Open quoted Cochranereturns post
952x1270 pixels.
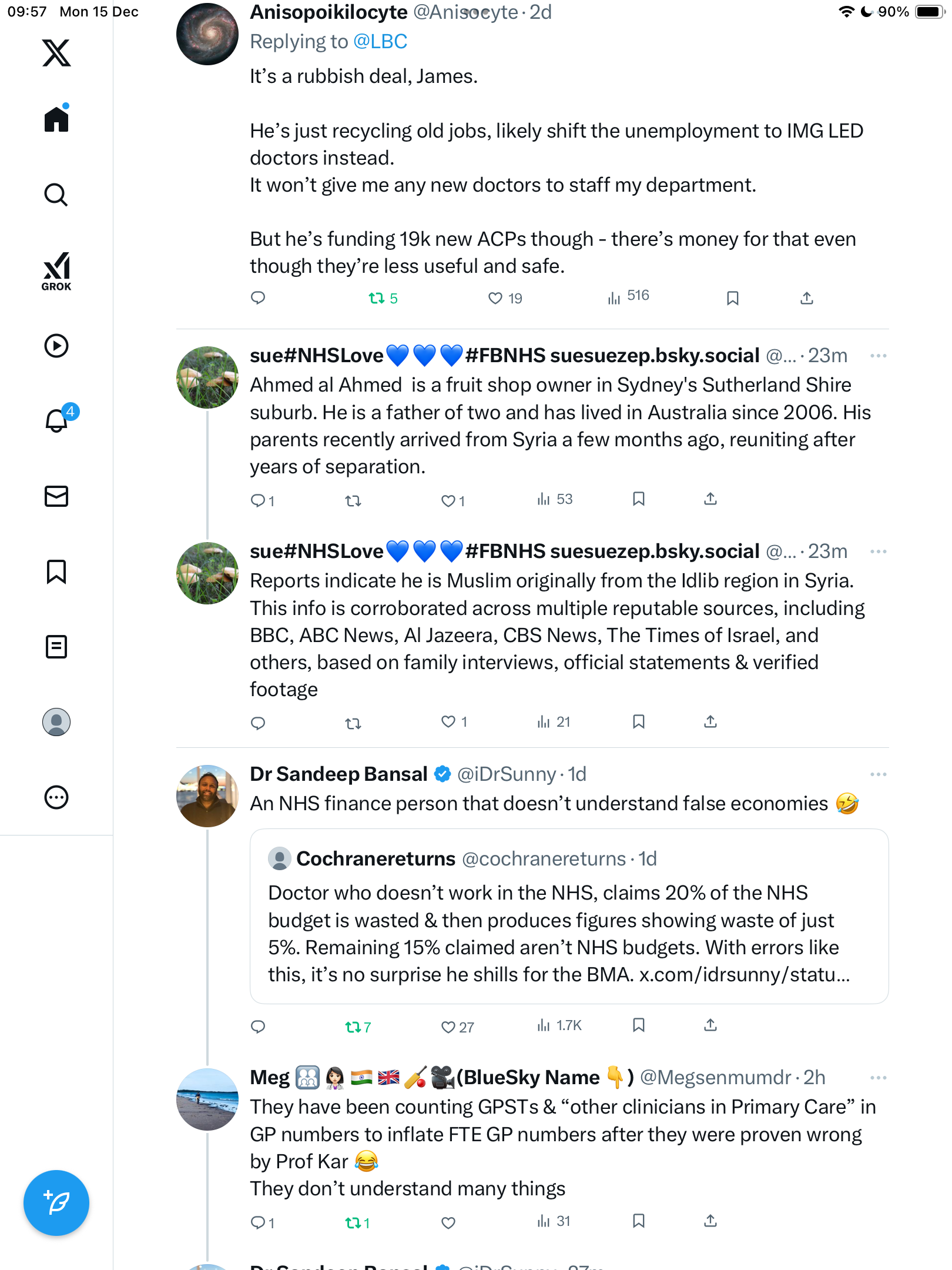pyautogui.click(x=569, y=915)
